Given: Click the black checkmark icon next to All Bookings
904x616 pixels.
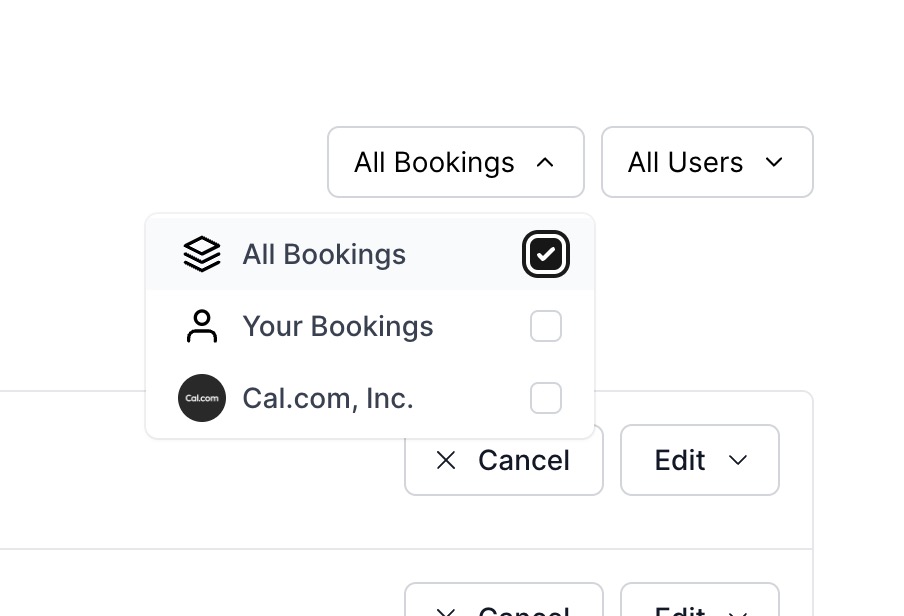Looking at the screenshot, I should click(546, 254).
